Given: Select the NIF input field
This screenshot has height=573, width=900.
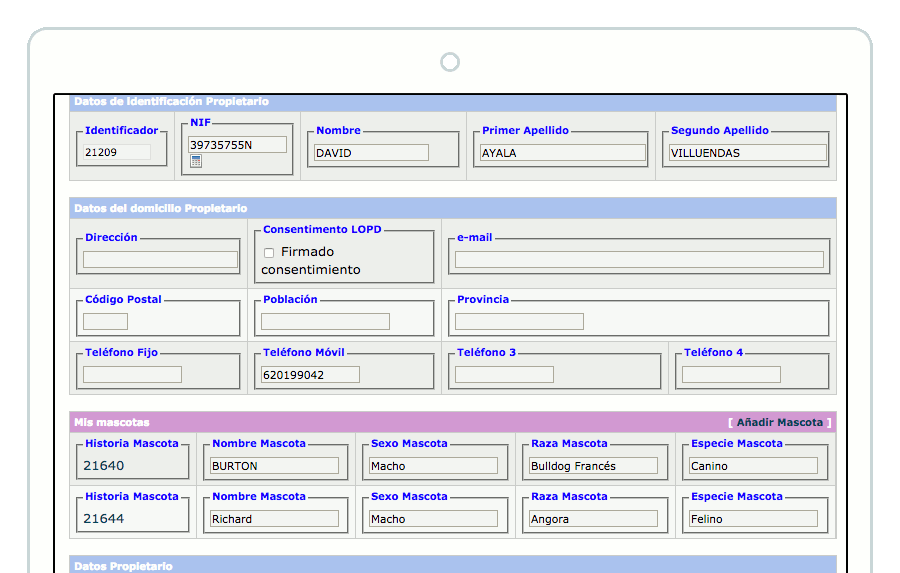Looking at the screenshot, I should [237, 145].
